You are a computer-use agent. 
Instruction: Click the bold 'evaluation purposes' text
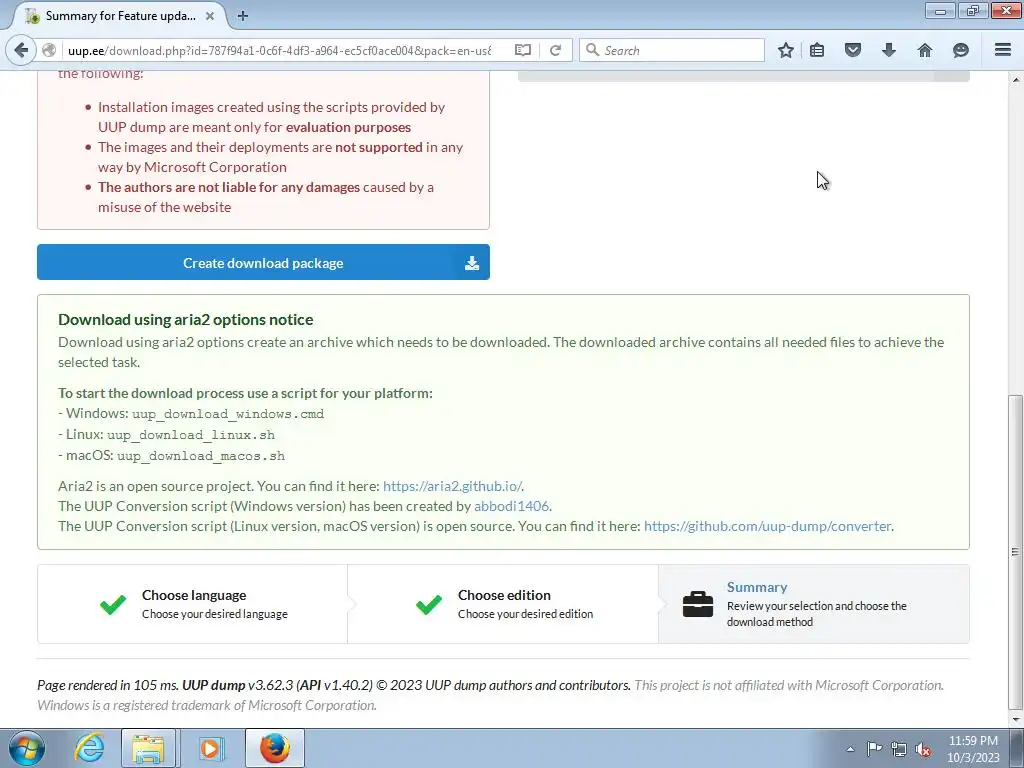(x=348, y=127)
